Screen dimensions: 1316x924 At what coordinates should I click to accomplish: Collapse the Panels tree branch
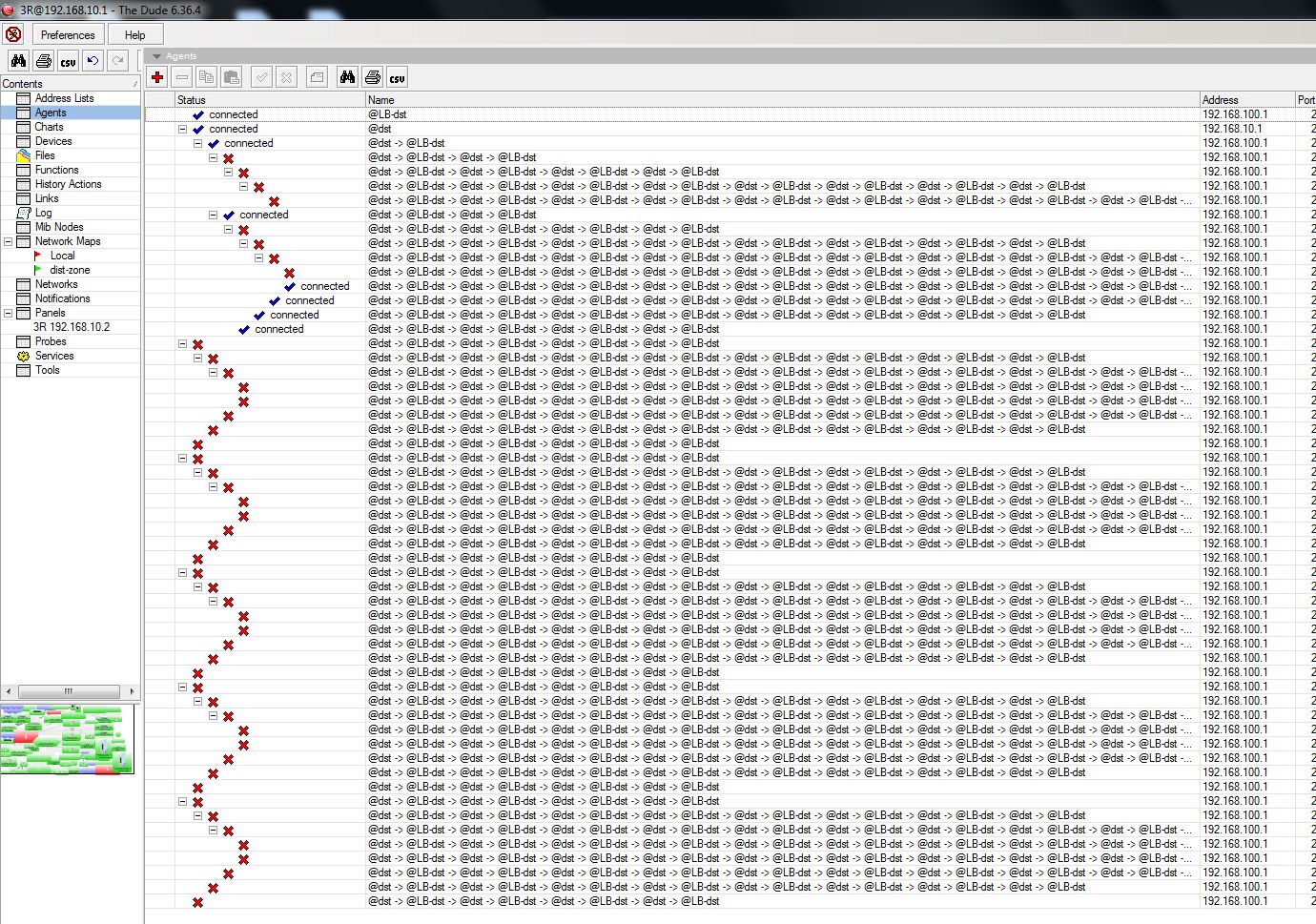[x=7, y=312]
